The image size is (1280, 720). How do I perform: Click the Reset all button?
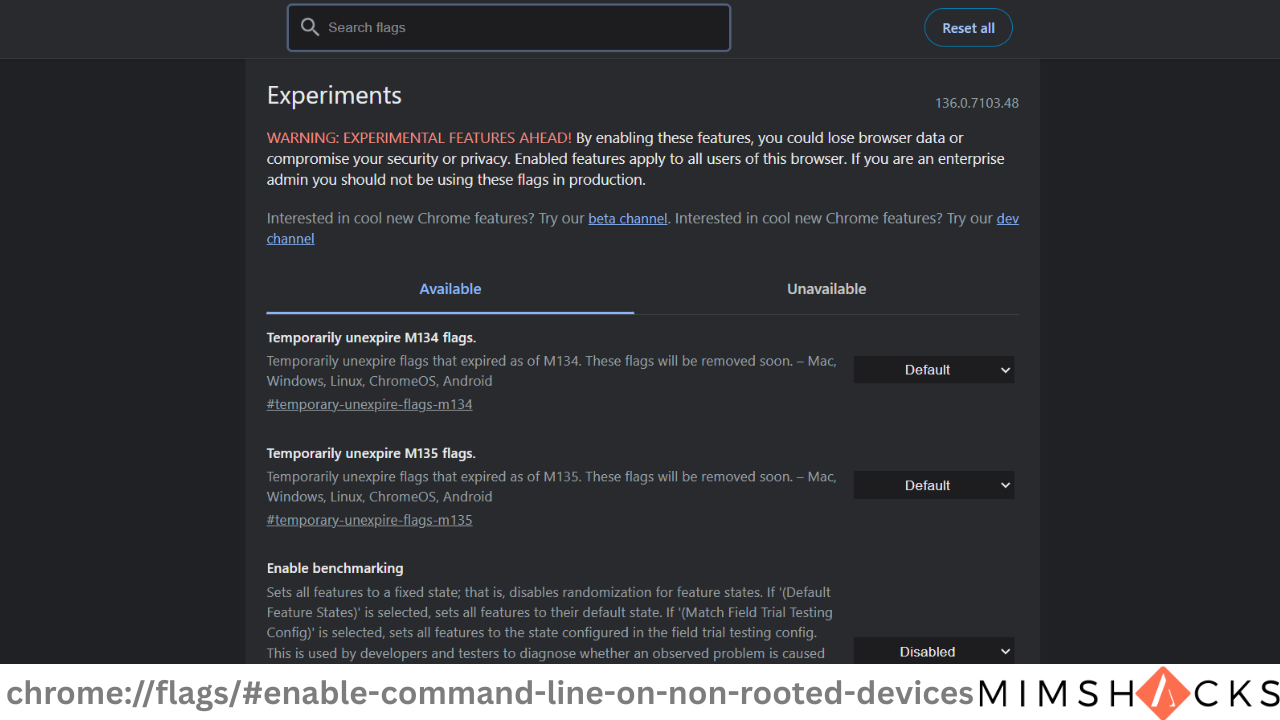(968, 28)
